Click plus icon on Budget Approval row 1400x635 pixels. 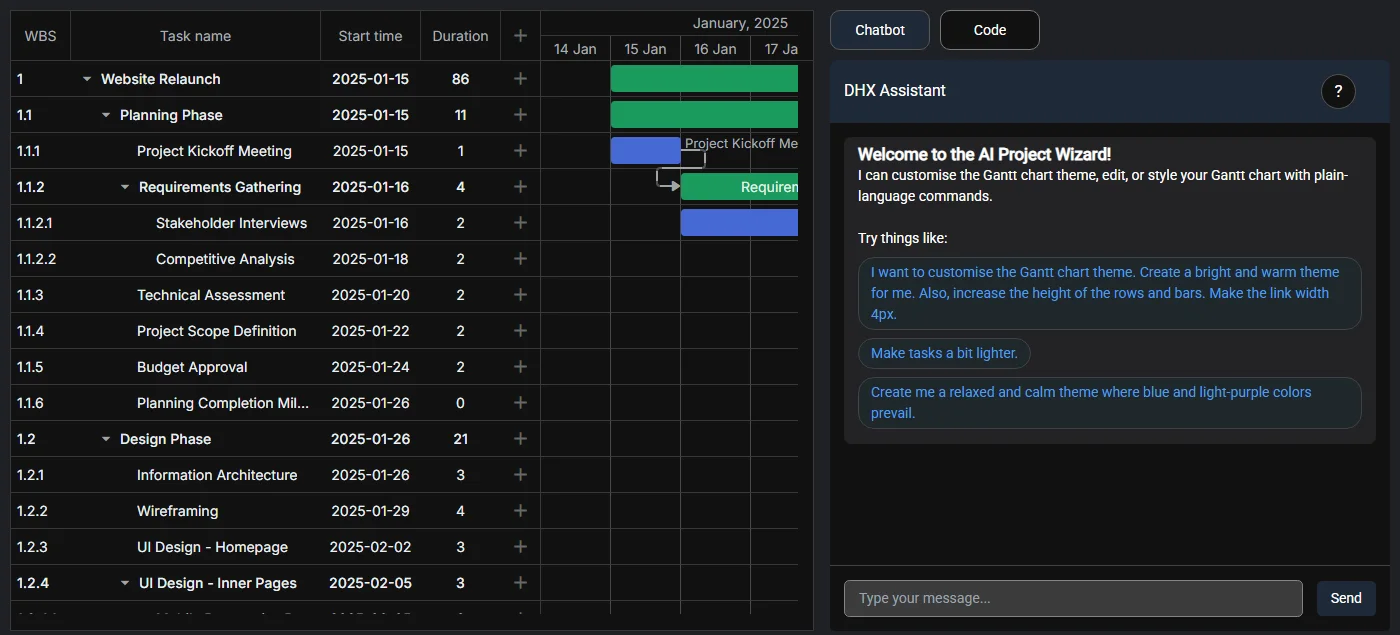(520, 367)
